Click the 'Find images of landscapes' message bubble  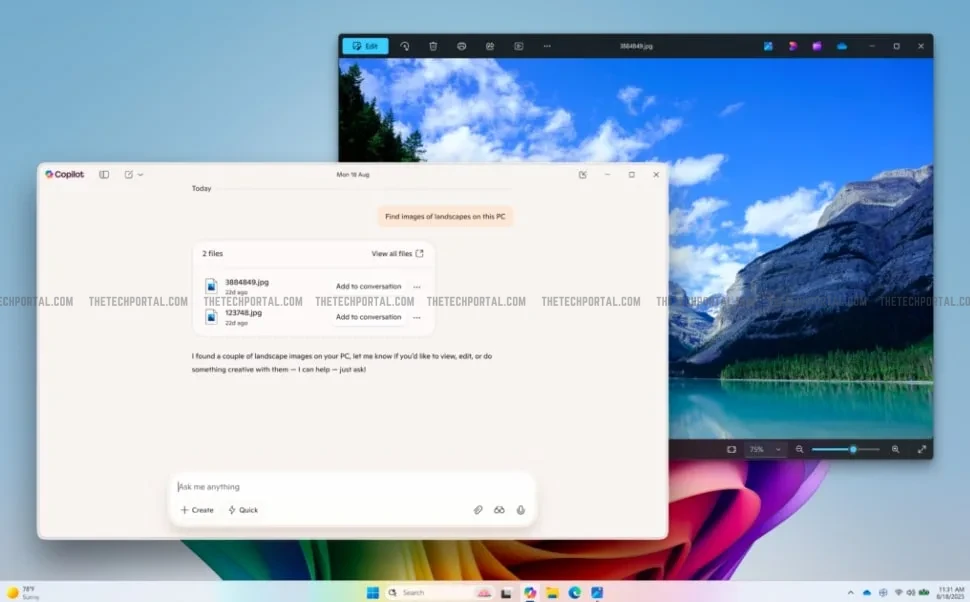[445, 217]
